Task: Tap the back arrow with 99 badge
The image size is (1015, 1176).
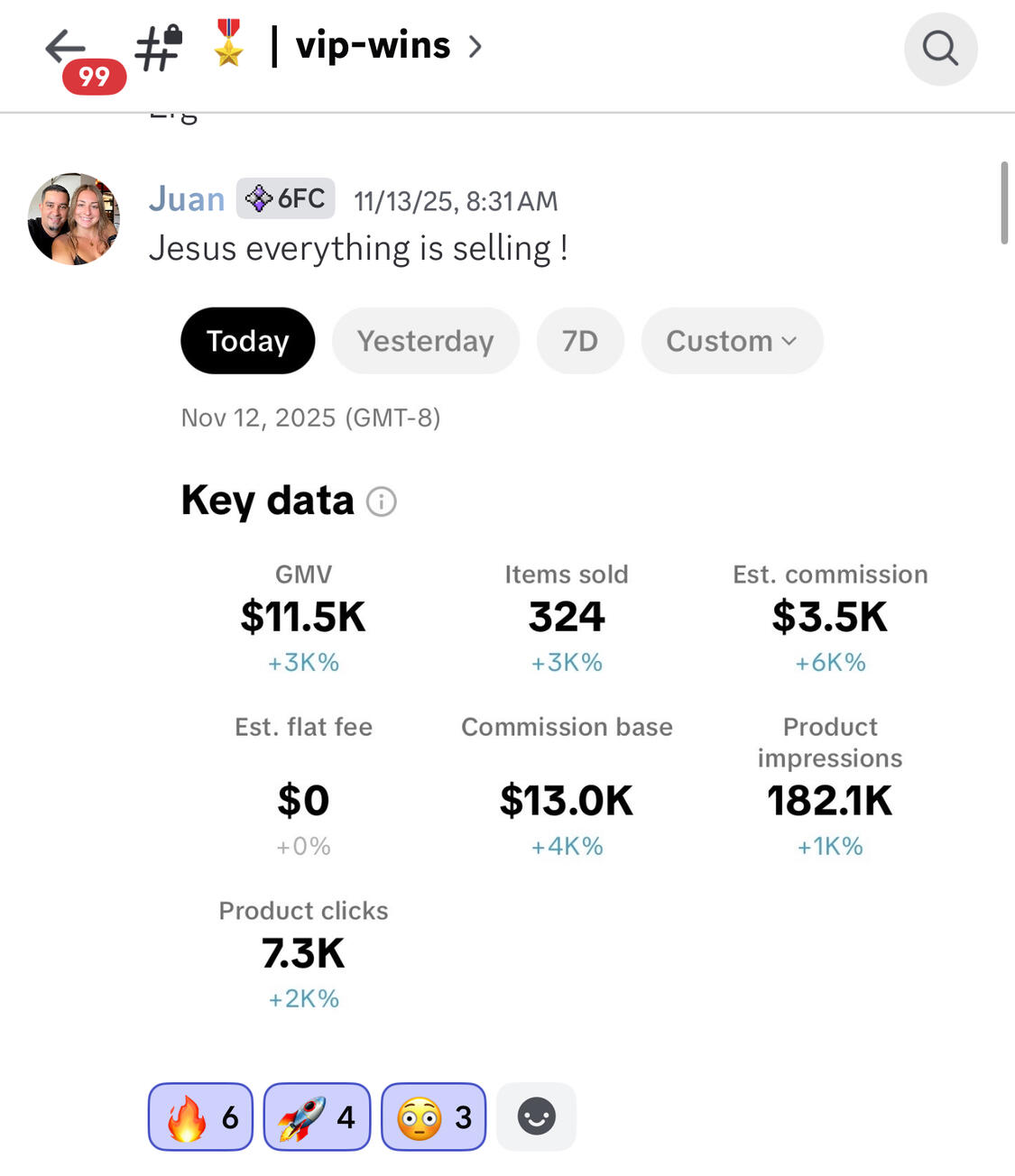Action: (68, 49)
